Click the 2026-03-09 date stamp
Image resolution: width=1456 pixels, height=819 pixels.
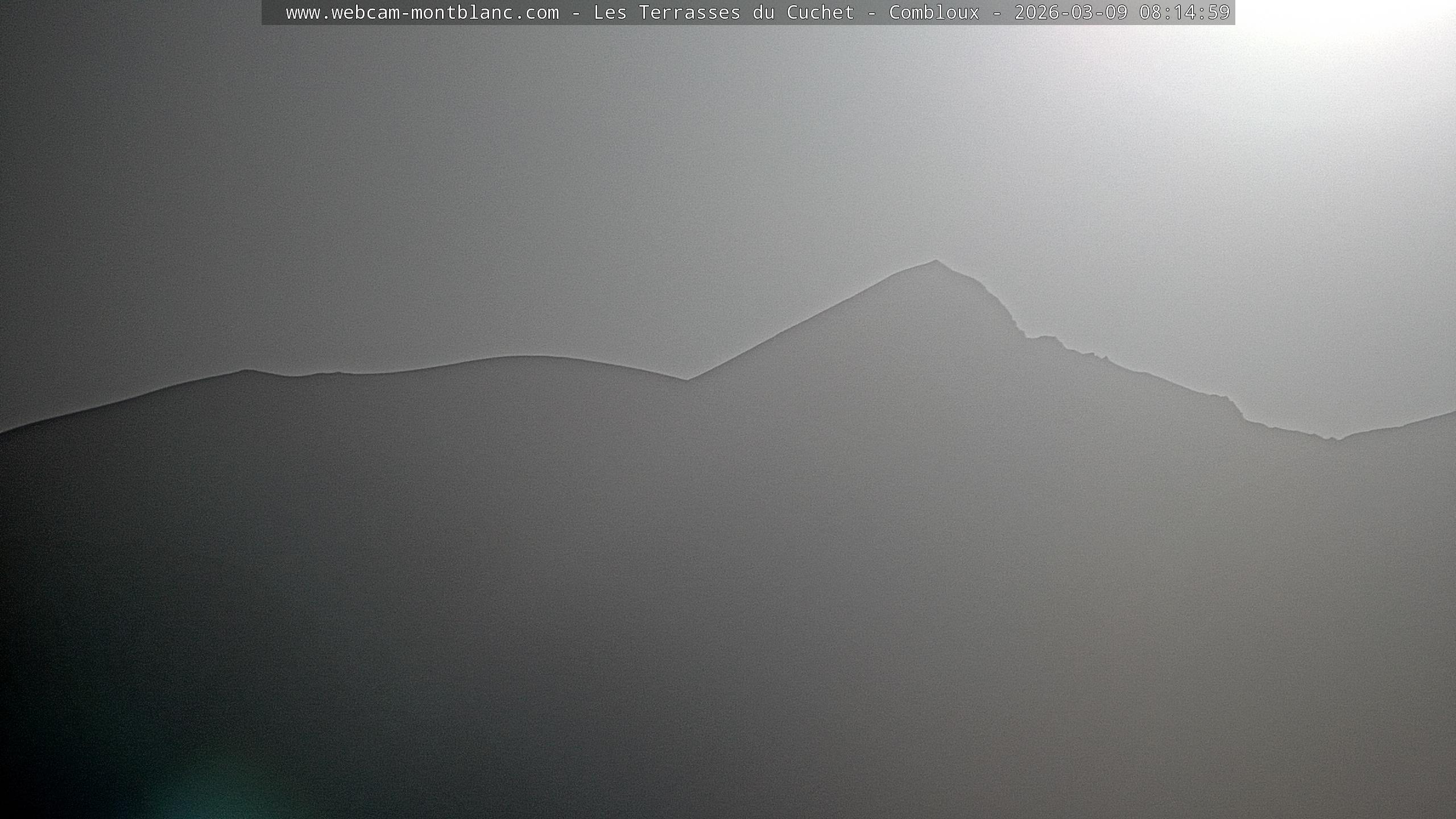(1070, 13)
